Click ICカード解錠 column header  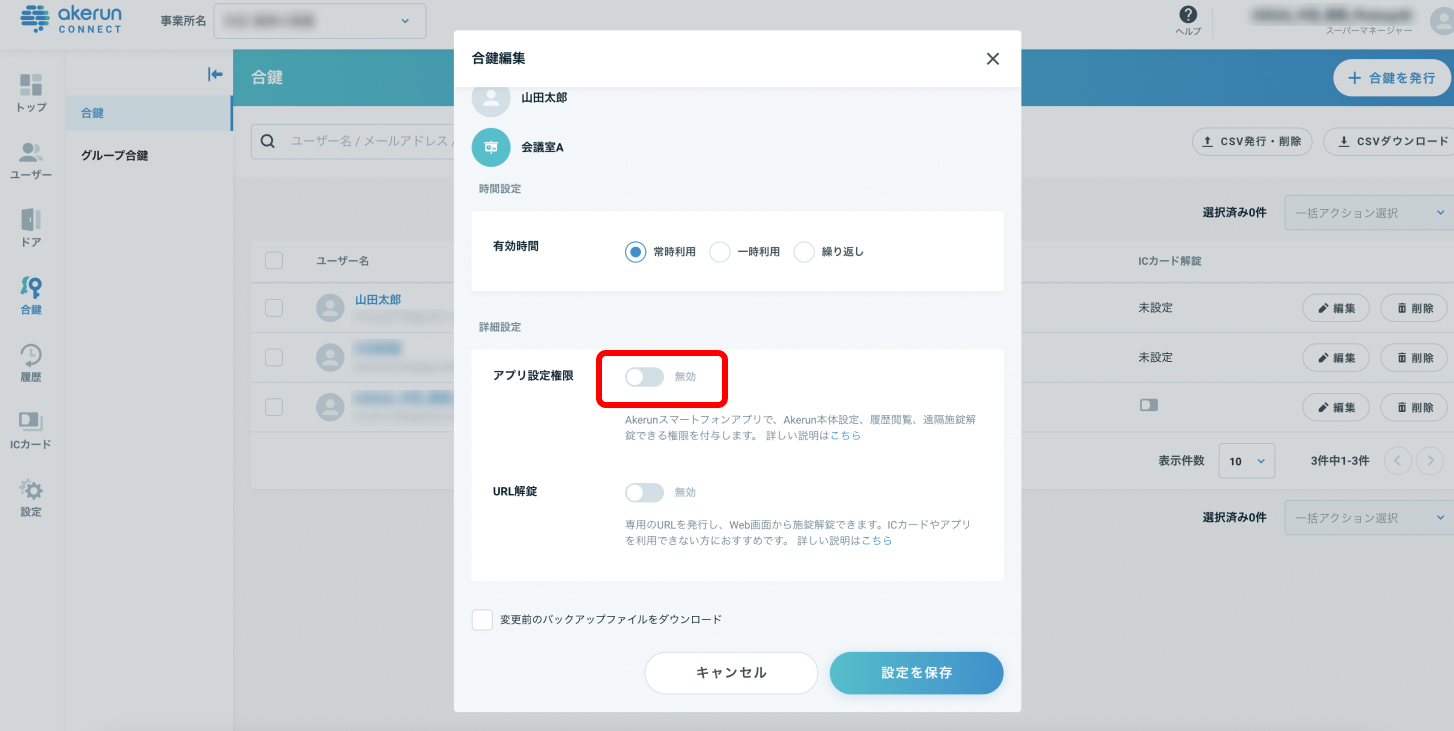1170,260
